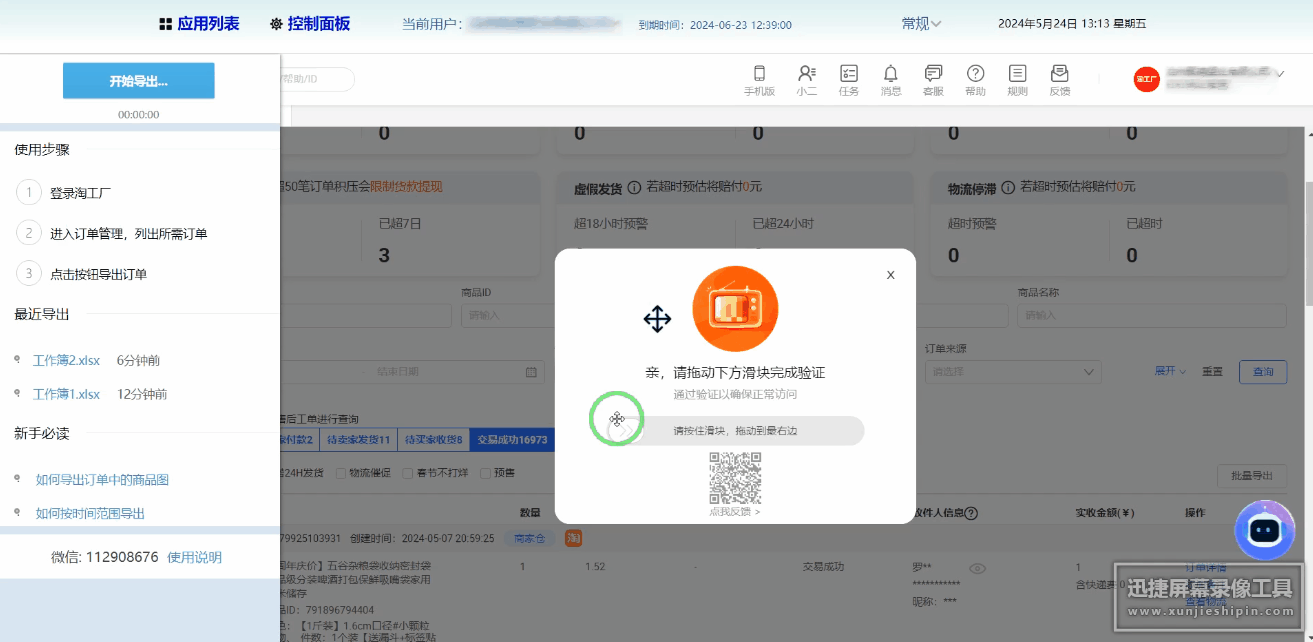Screen dimensions: 1313x642
Task: Select the 待买家收货8 tab
Action: 433,439
